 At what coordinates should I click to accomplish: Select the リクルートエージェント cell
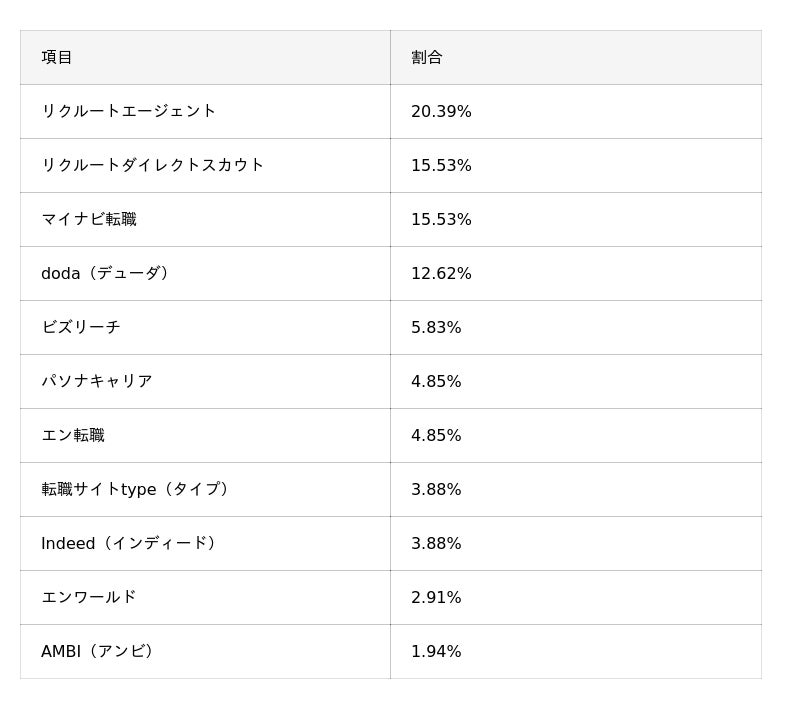coord(128,111)
